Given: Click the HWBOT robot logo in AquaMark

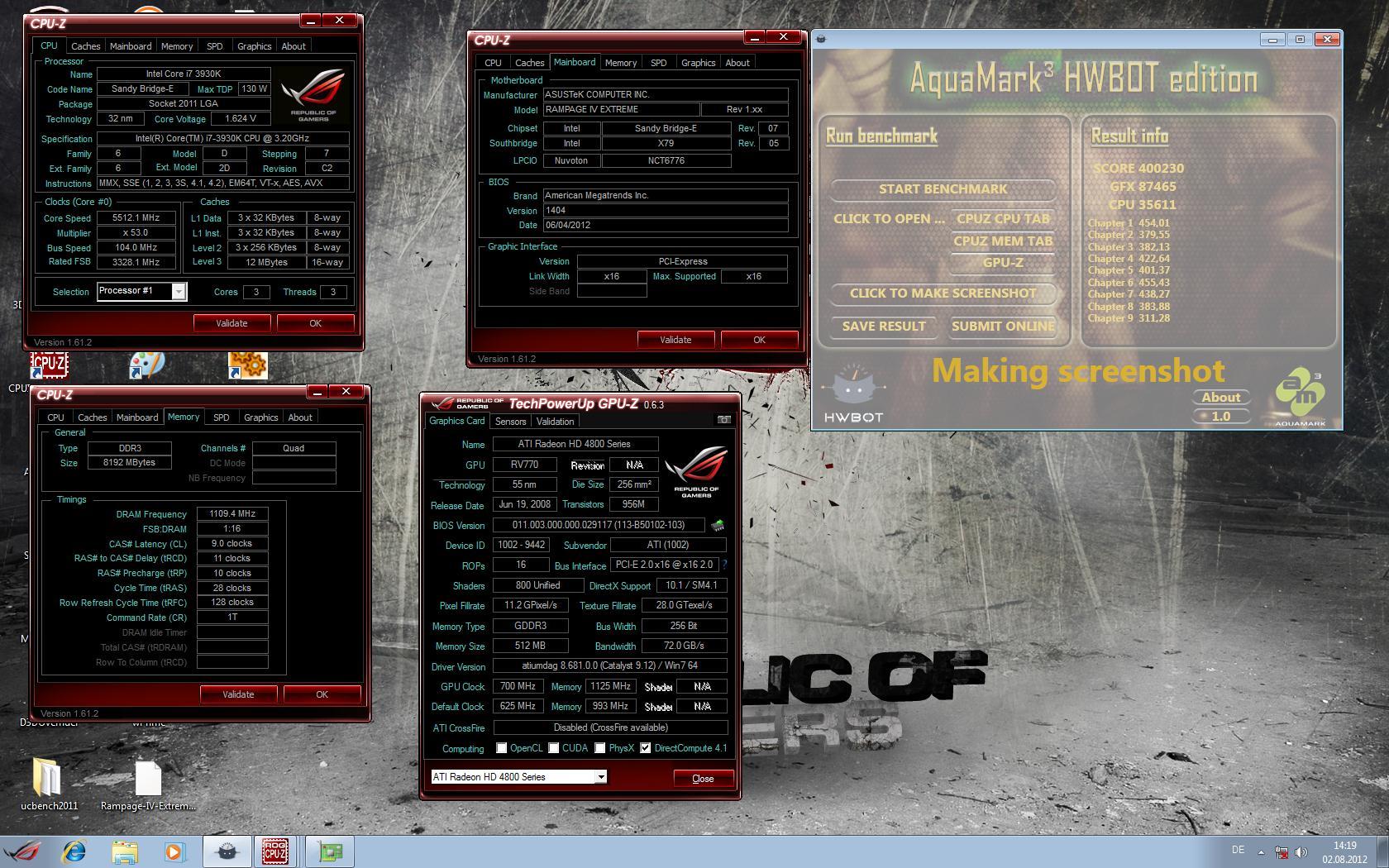Looking at the screenshot, I should pos(854,393).
